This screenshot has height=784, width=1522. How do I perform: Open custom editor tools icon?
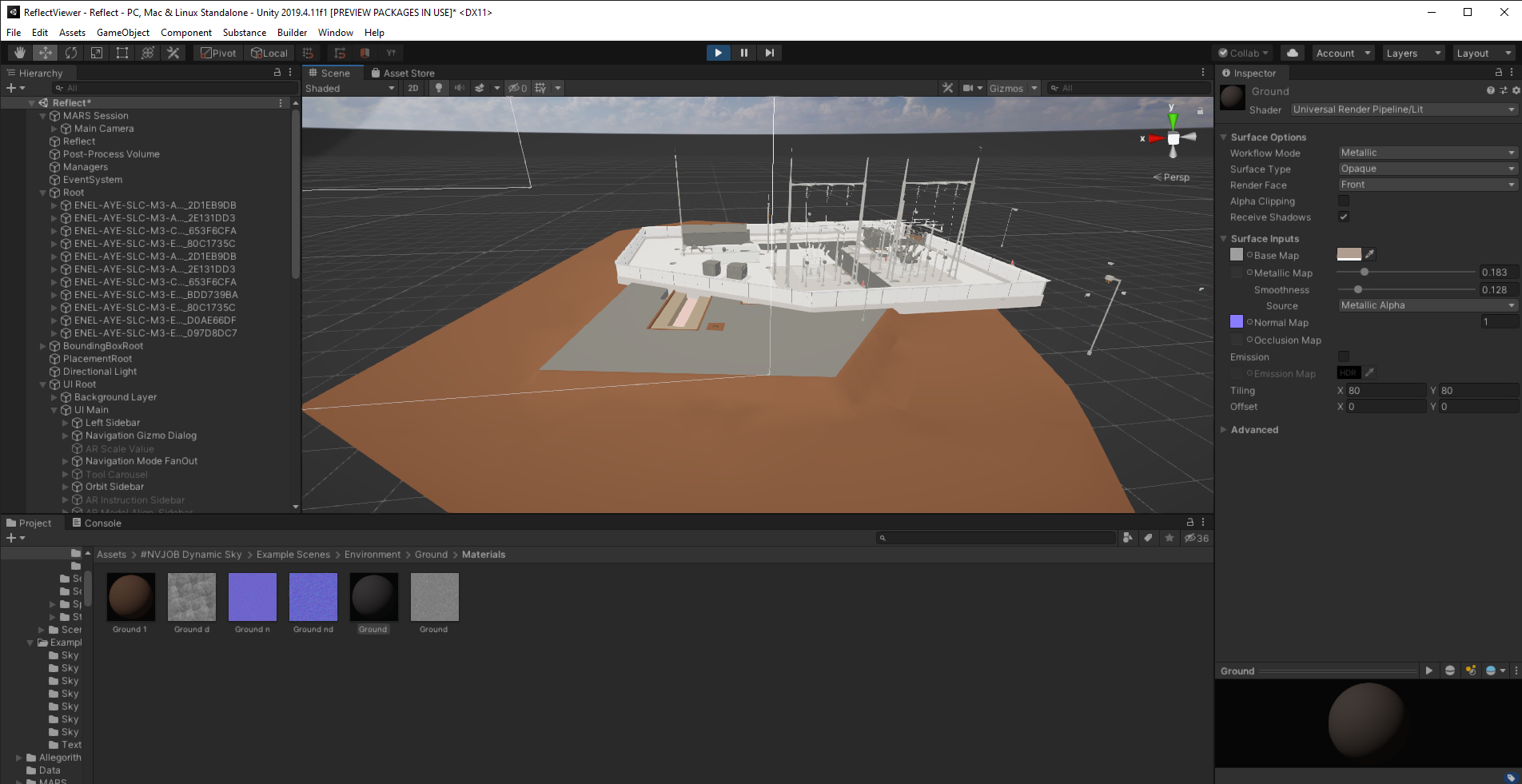coord(173,53)
